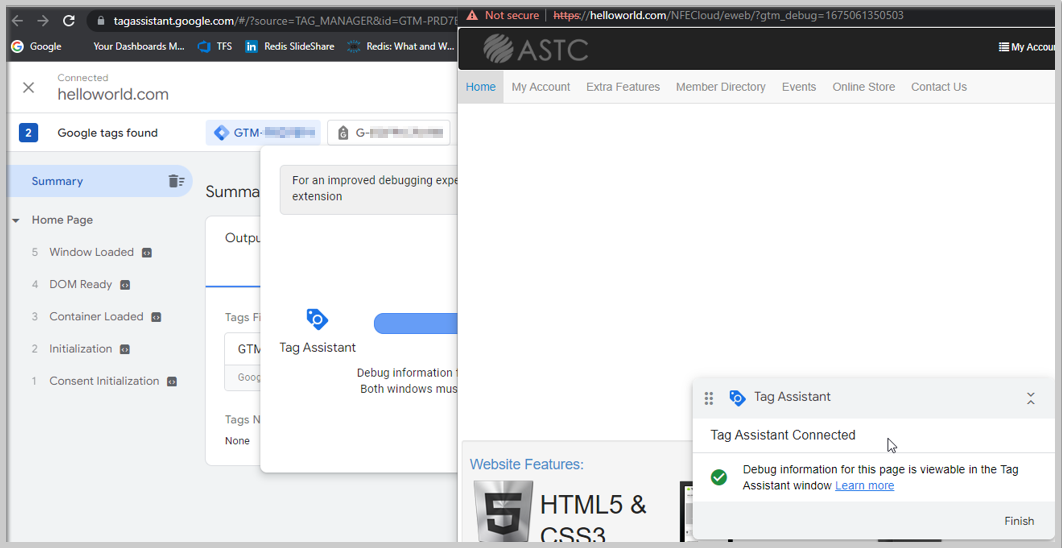Click the code icon beside Window Loaded

(146, 253)
